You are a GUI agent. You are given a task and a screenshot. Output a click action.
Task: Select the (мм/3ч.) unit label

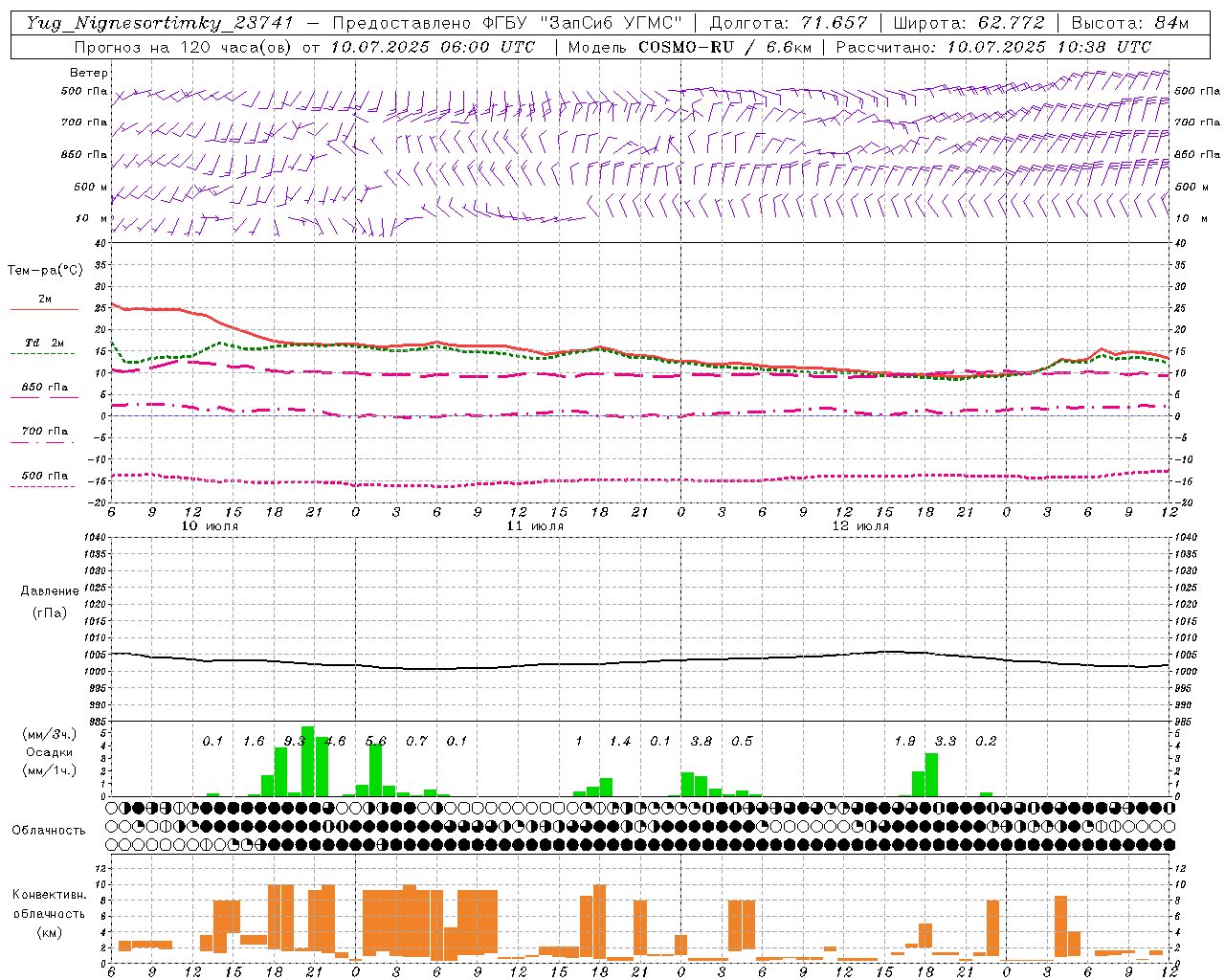49,734
